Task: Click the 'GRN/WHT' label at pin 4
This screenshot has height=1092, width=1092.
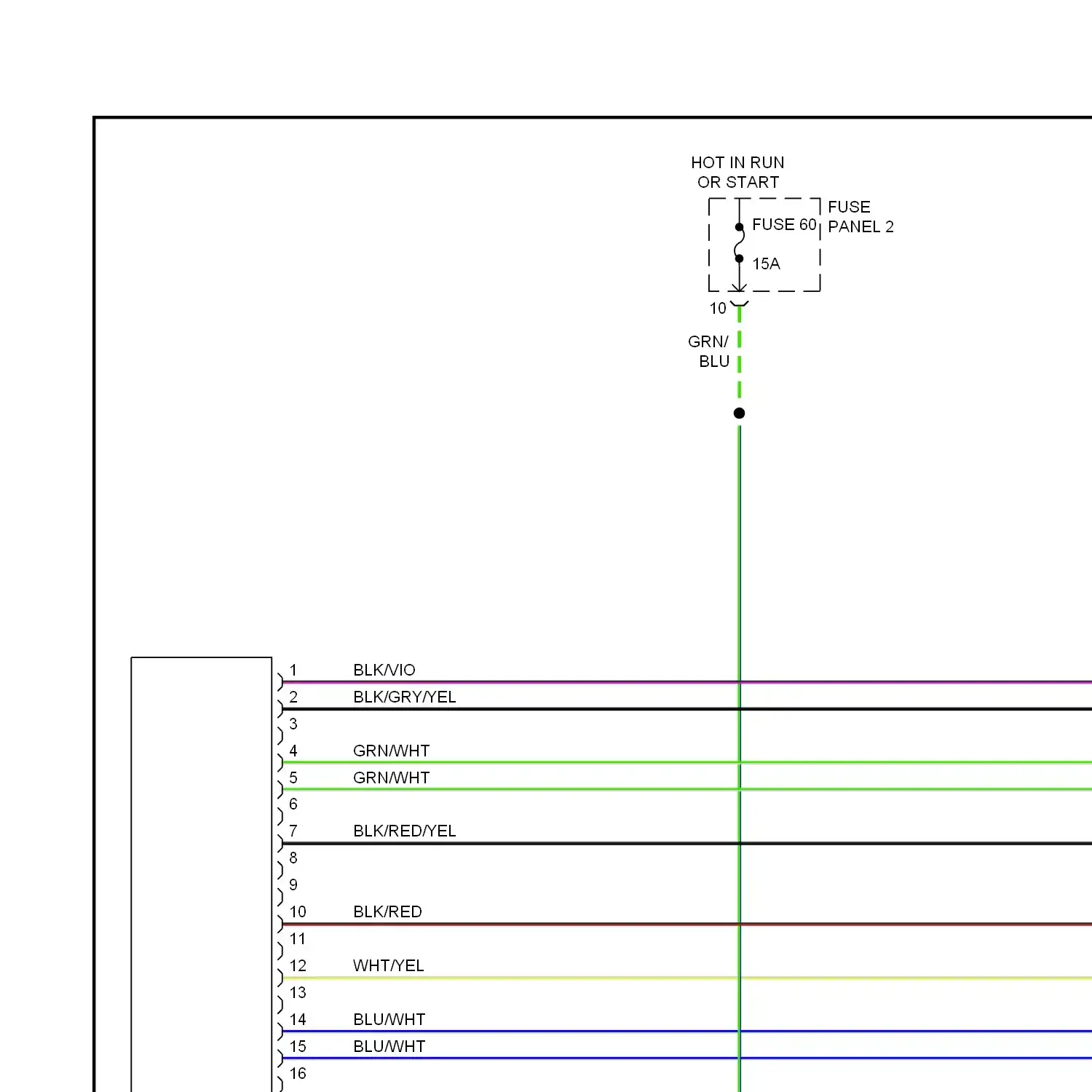Action: 392,751
